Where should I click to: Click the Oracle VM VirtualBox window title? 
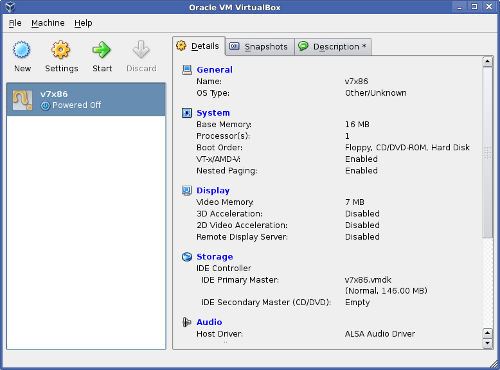pyautogui.click(x=235, y=7)
